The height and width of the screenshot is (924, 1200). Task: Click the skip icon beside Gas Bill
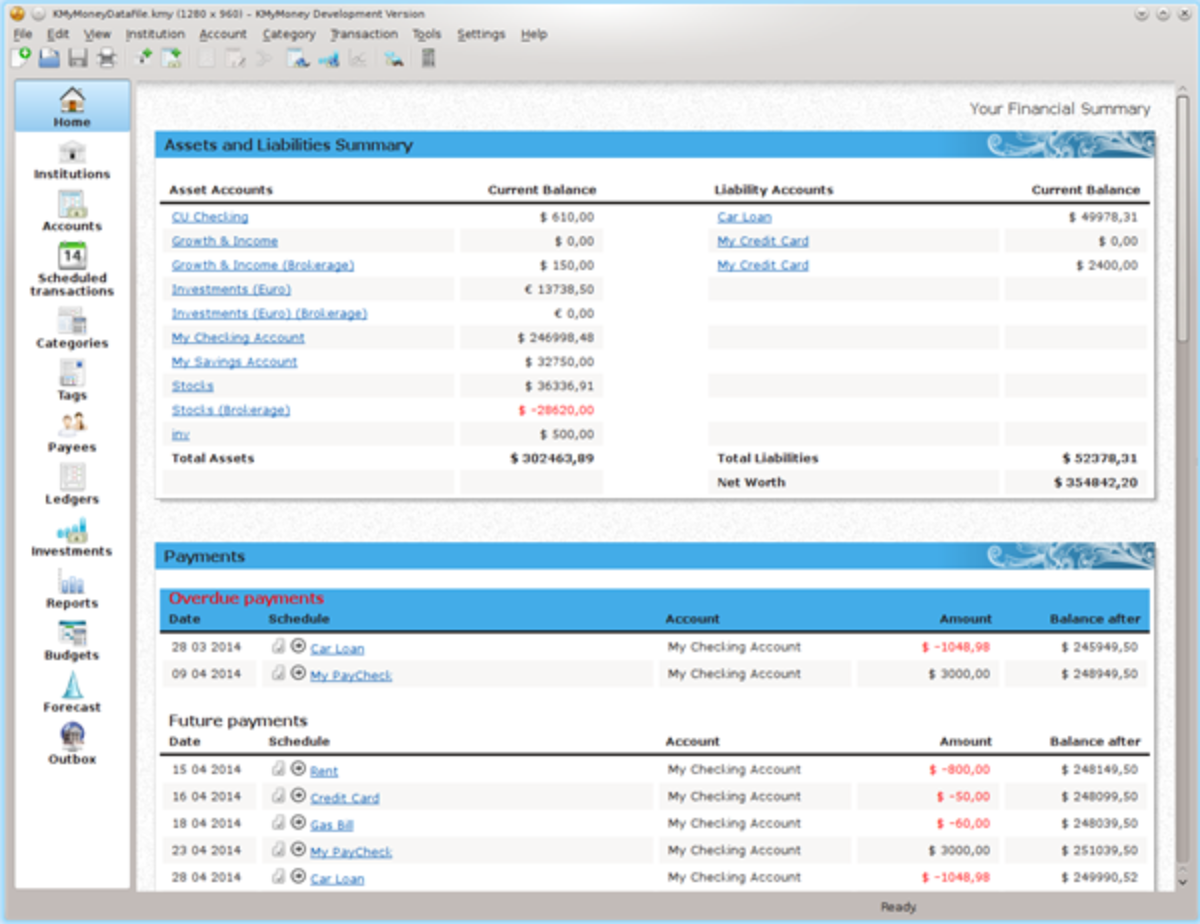pyautogui.click(x=298, y=823)
